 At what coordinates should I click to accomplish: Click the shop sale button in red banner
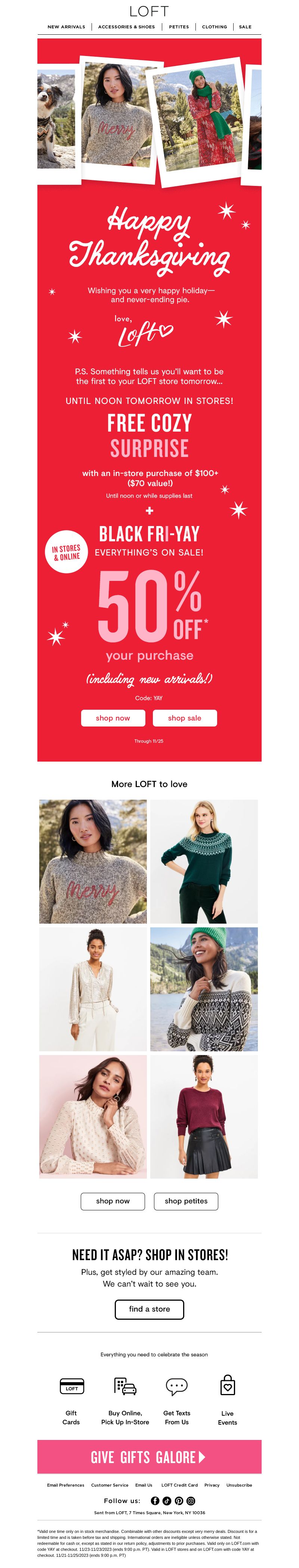point(185,718)
